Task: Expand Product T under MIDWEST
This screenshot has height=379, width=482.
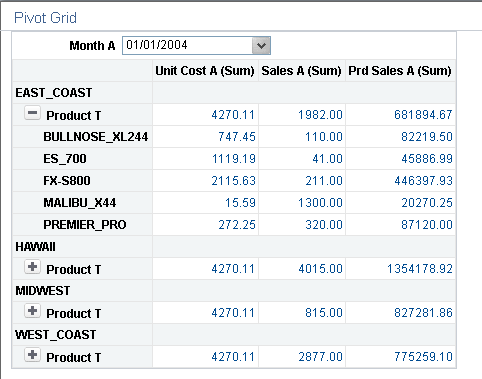Action: click(32, 311)
